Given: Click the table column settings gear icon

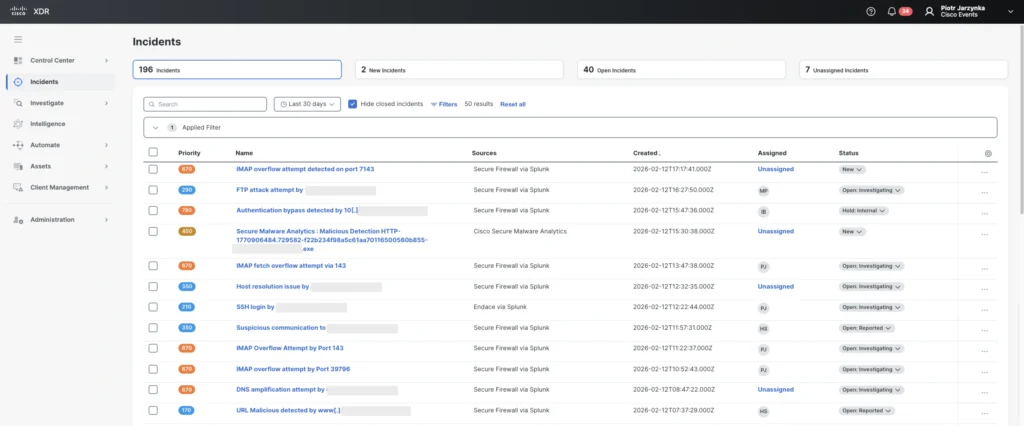Looking at the screenshot, I should [988, 153].
